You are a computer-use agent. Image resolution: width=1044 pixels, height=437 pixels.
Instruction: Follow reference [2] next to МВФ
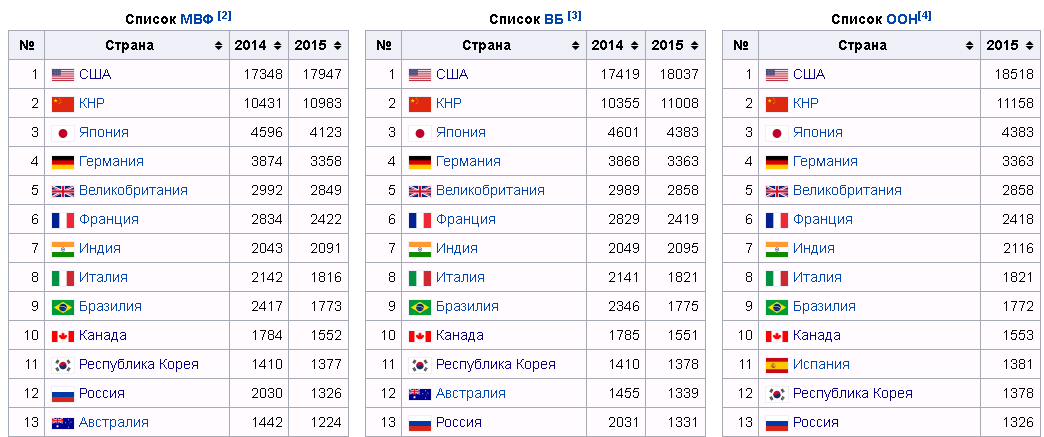[x=224, y=16]
